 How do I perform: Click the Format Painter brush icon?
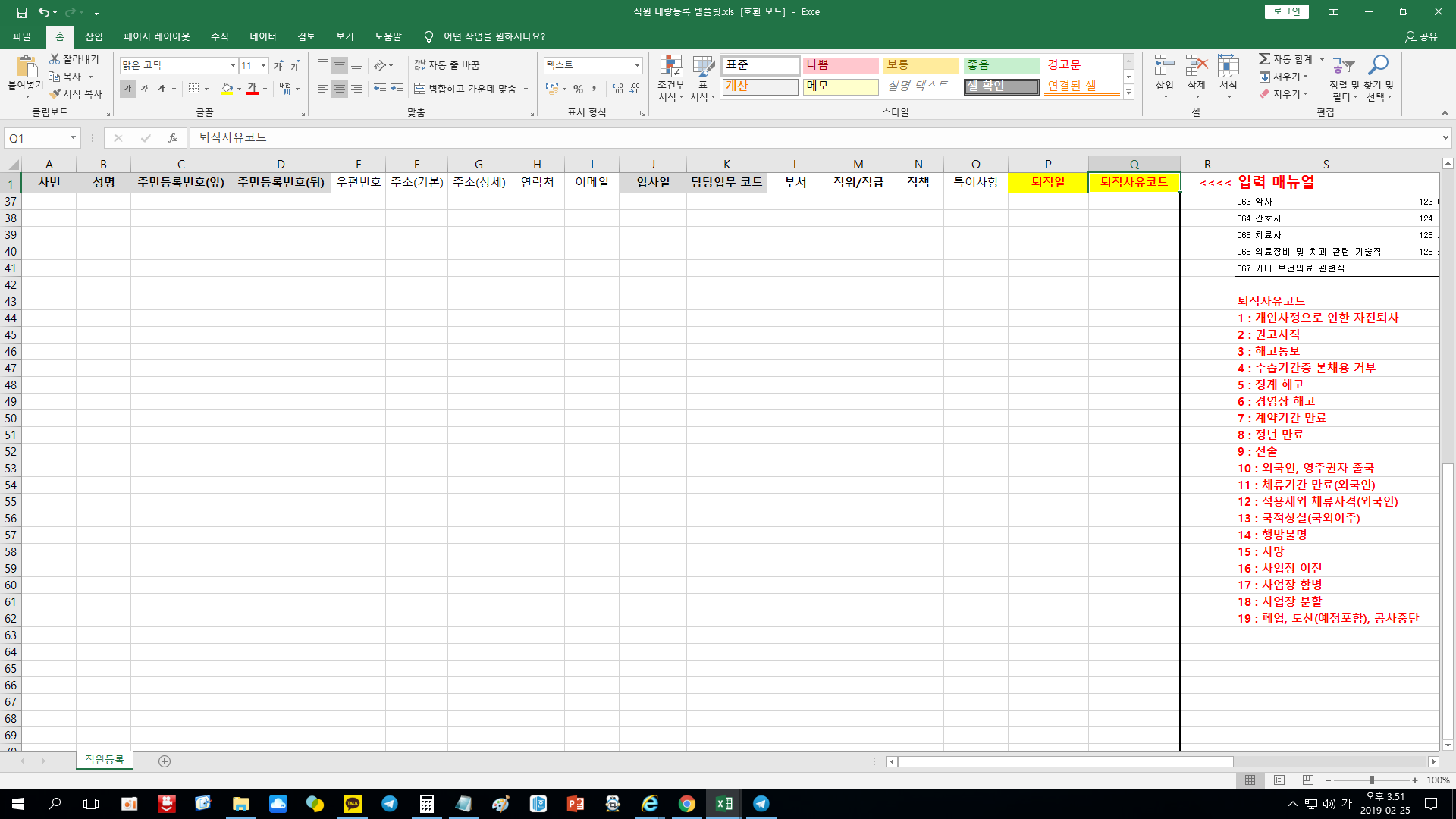pos(55,94)
